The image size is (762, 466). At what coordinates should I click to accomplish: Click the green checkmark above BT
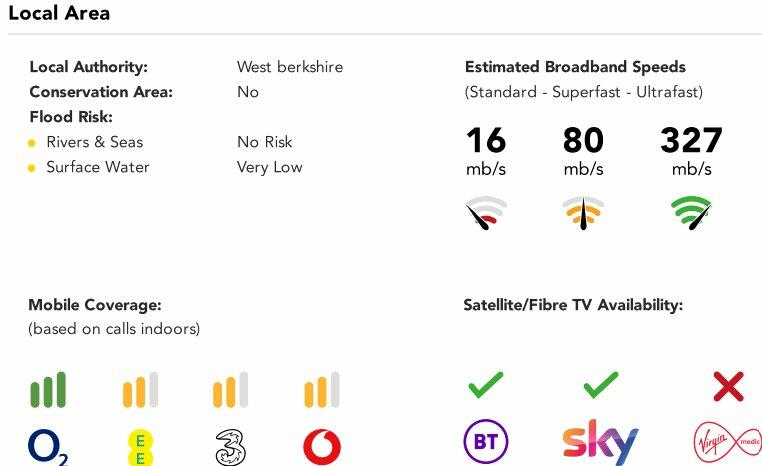pyautogui.click(x=486, y=385)
